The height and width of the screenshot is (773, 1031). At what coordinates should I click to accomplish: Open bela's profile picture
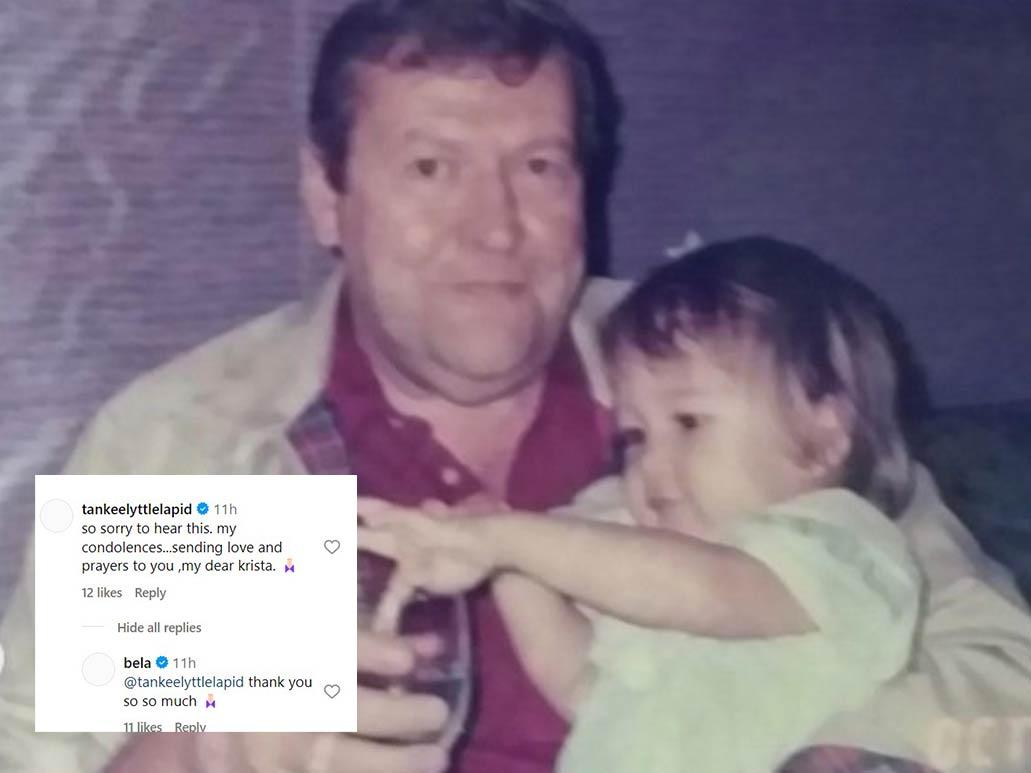click(x=99, y=669)
